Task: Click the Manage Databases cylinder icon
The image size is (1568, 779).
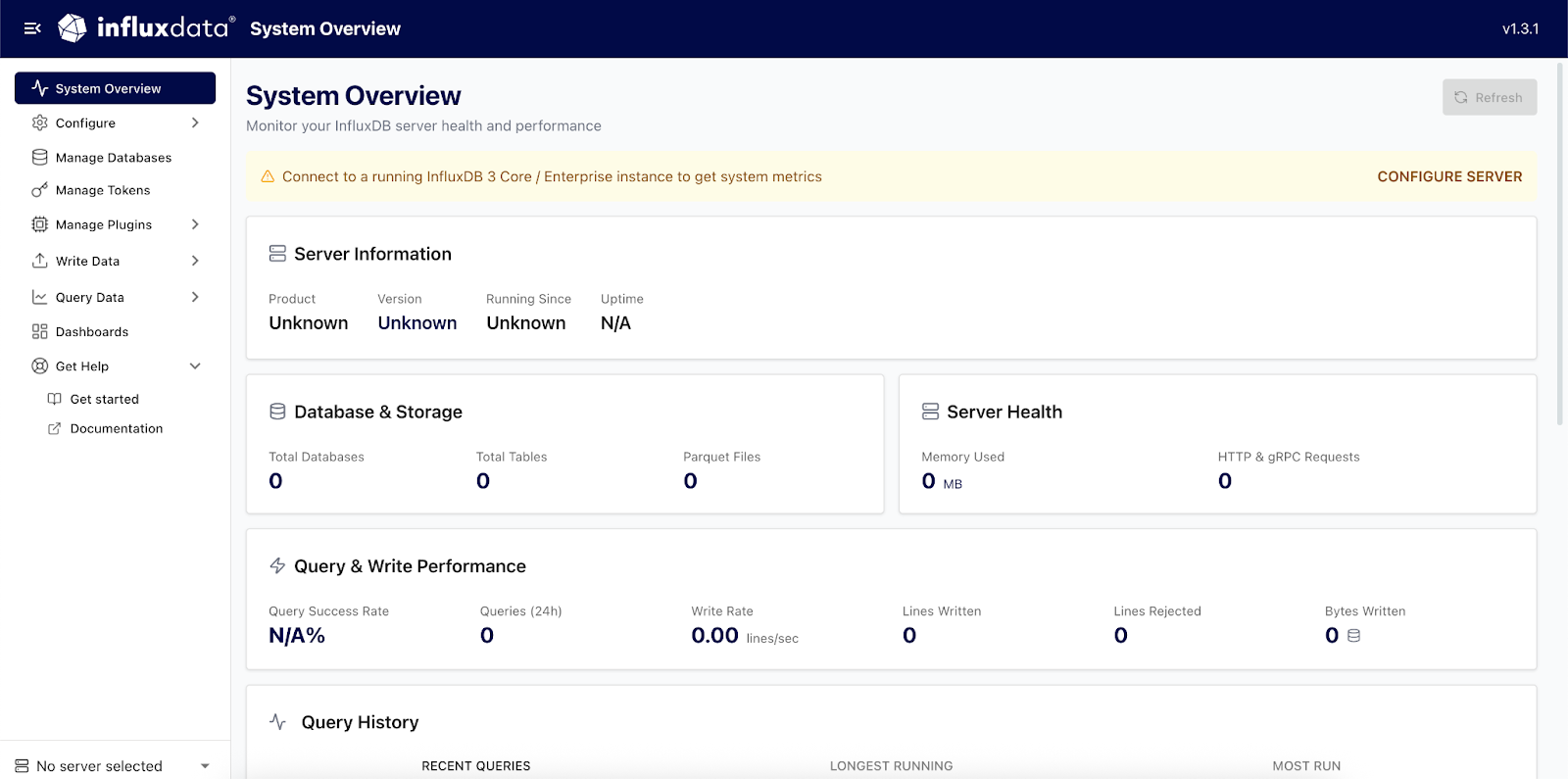Action: coord(40,157)
